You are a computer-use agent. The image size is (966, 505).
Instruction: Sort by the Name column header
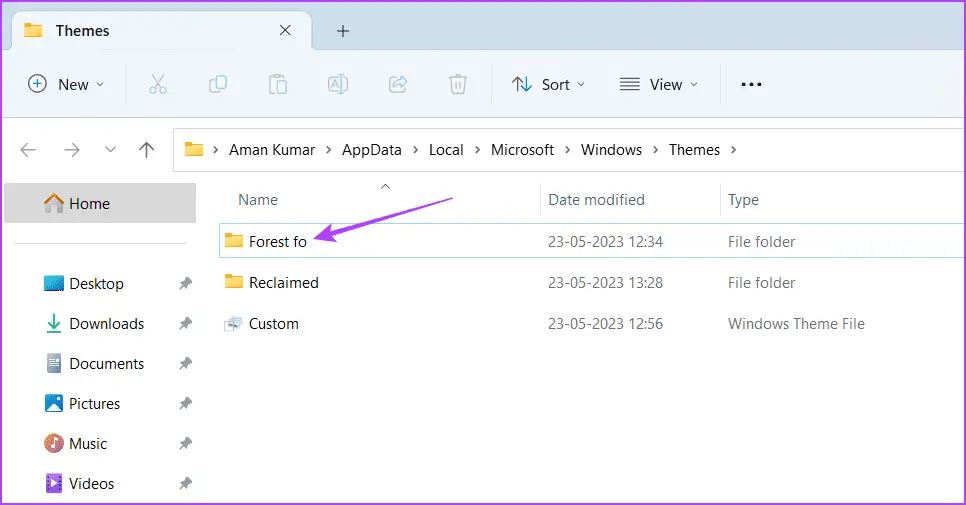258,200
